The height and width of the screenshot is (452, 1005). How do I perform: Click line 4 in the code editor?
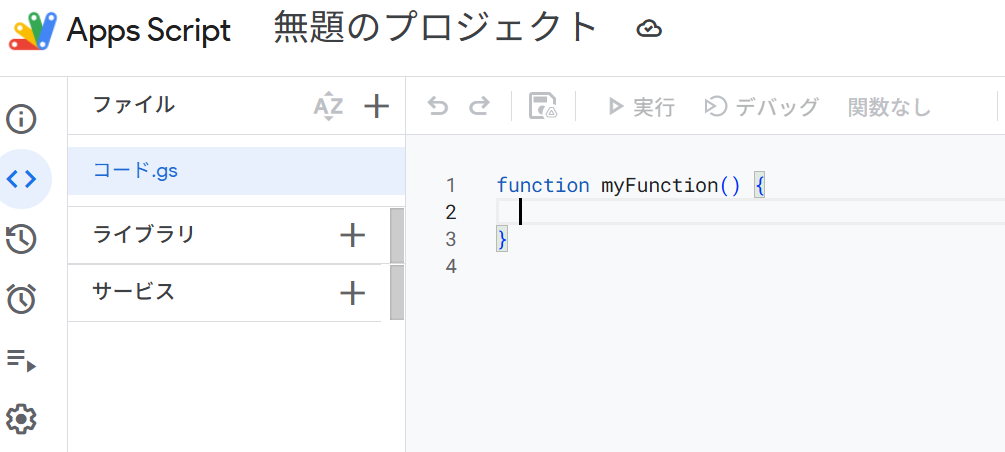pos(600,267)
